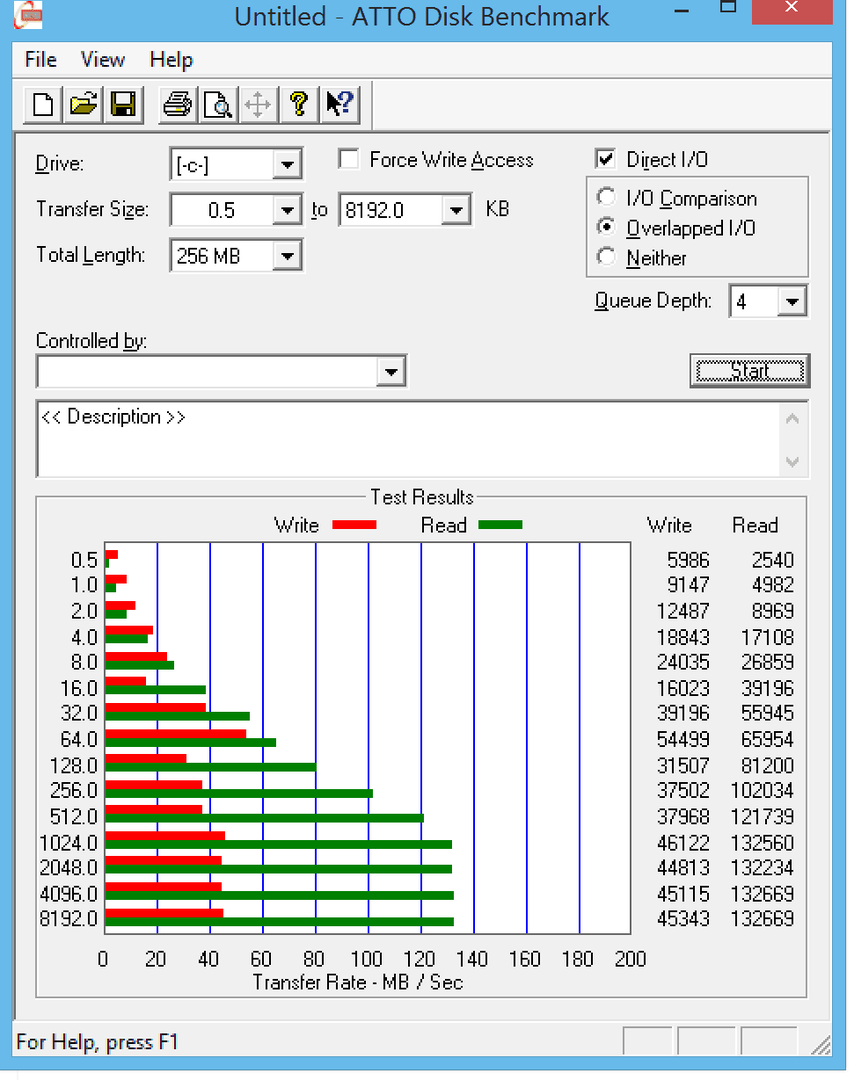Click the Read column header in results
Image resolution: width=854 pixels, height=1080 pixels.
pyautogui.click(x=755, y=526)
